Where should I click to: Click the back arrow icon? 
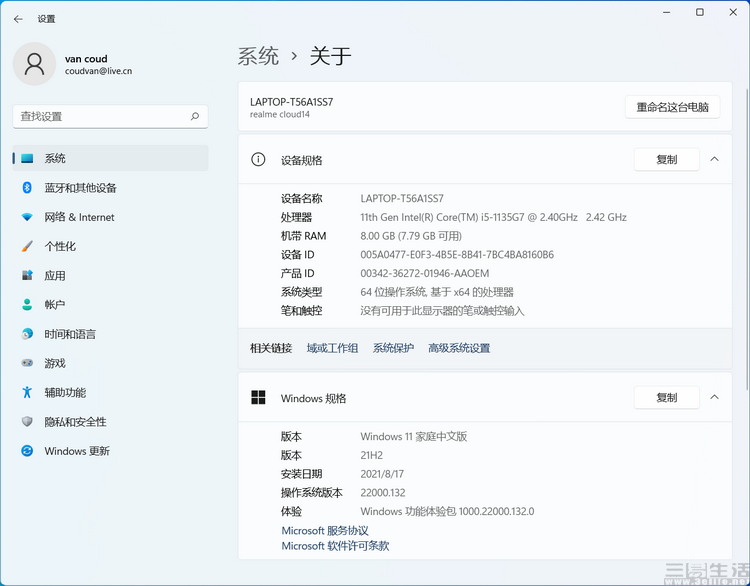[18, 19]
